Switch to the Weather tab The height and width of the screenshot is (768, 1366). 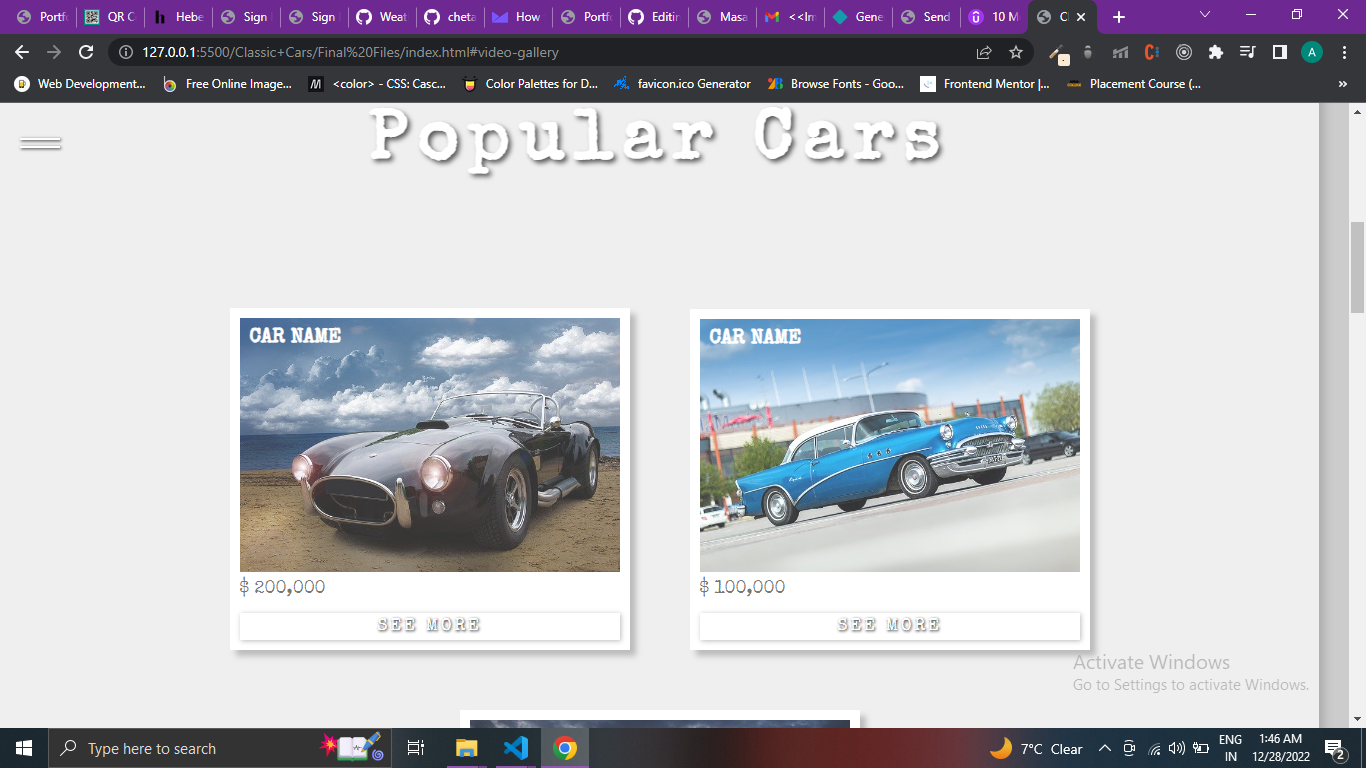point(381,16)
